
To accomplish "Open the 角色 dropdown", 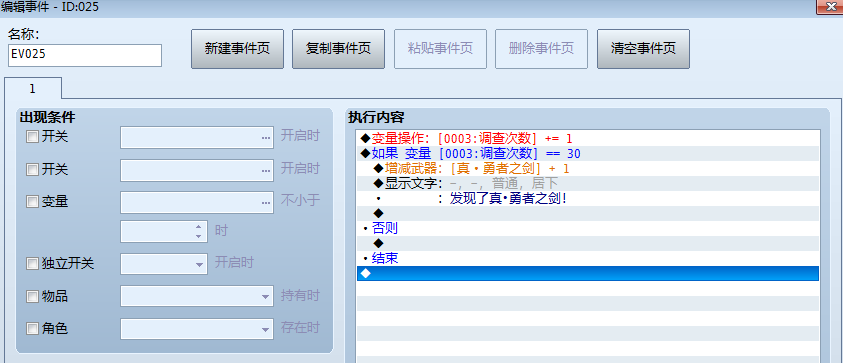I will [x=197, y=329].
